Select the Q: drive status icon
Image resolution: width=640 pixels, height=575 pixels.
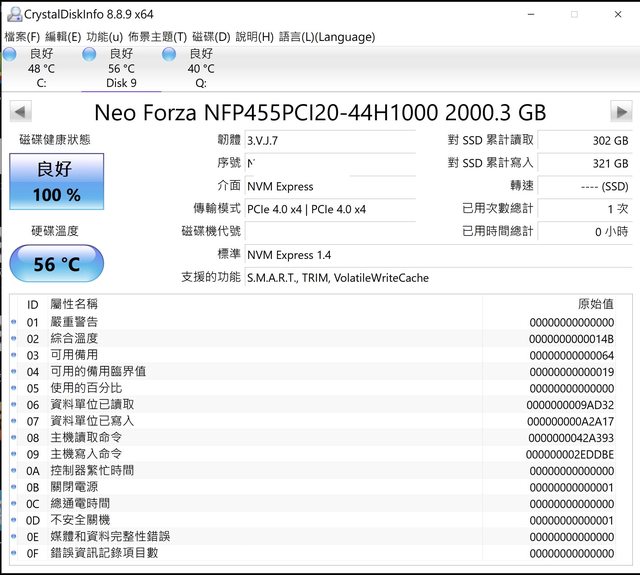[x=169, y=54]
